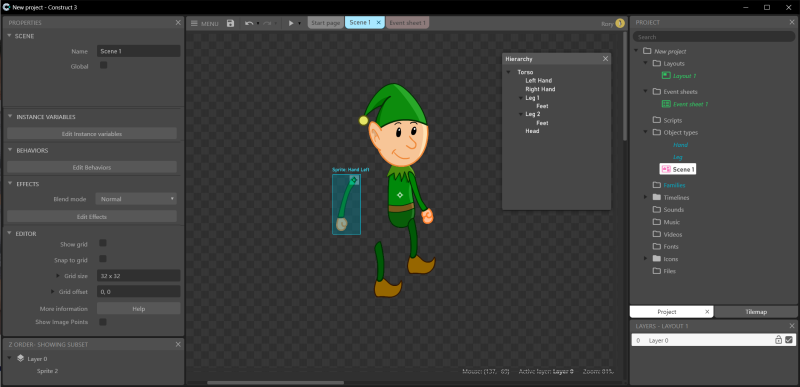The image size is (800, 387).
Task: Click the play preview icon
Action: click(x=291, y=23)
